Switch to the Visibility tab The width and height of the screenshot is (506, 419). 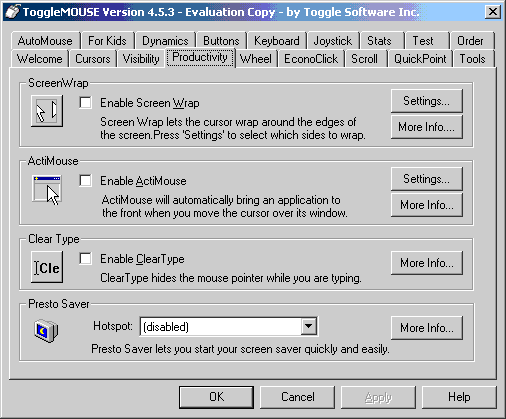click(x=141, y=59)
